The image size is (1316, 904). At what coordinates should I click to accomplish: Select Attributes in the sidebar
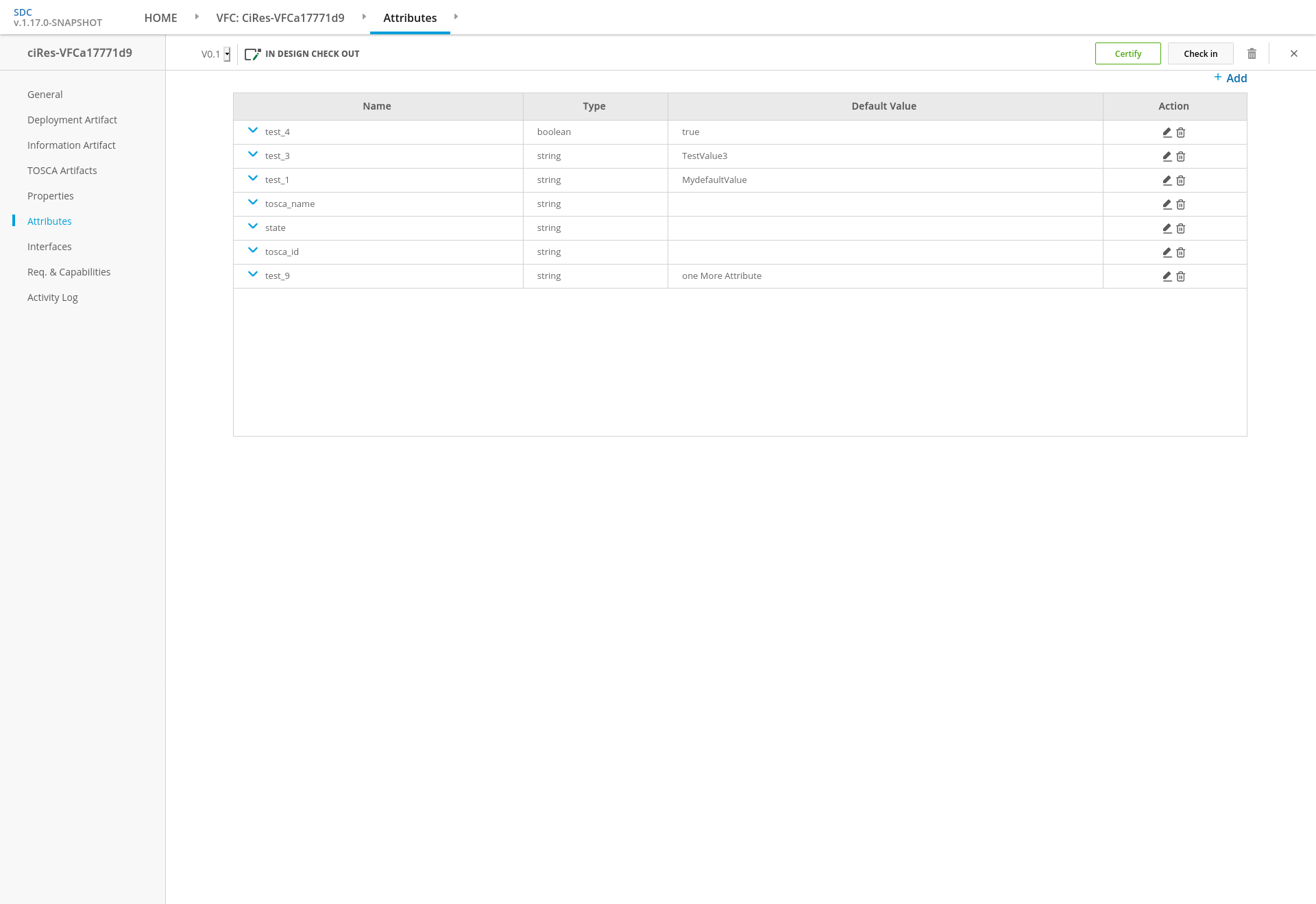click(x=49, y=221)
